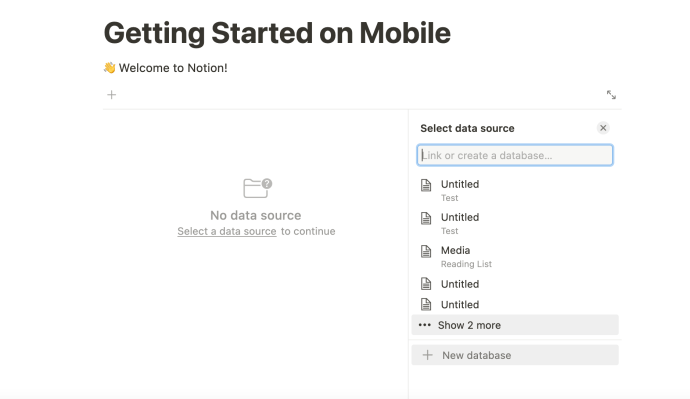Click the expand full-page arrows icon
This screenshot has width=690, height=399.
611,95
